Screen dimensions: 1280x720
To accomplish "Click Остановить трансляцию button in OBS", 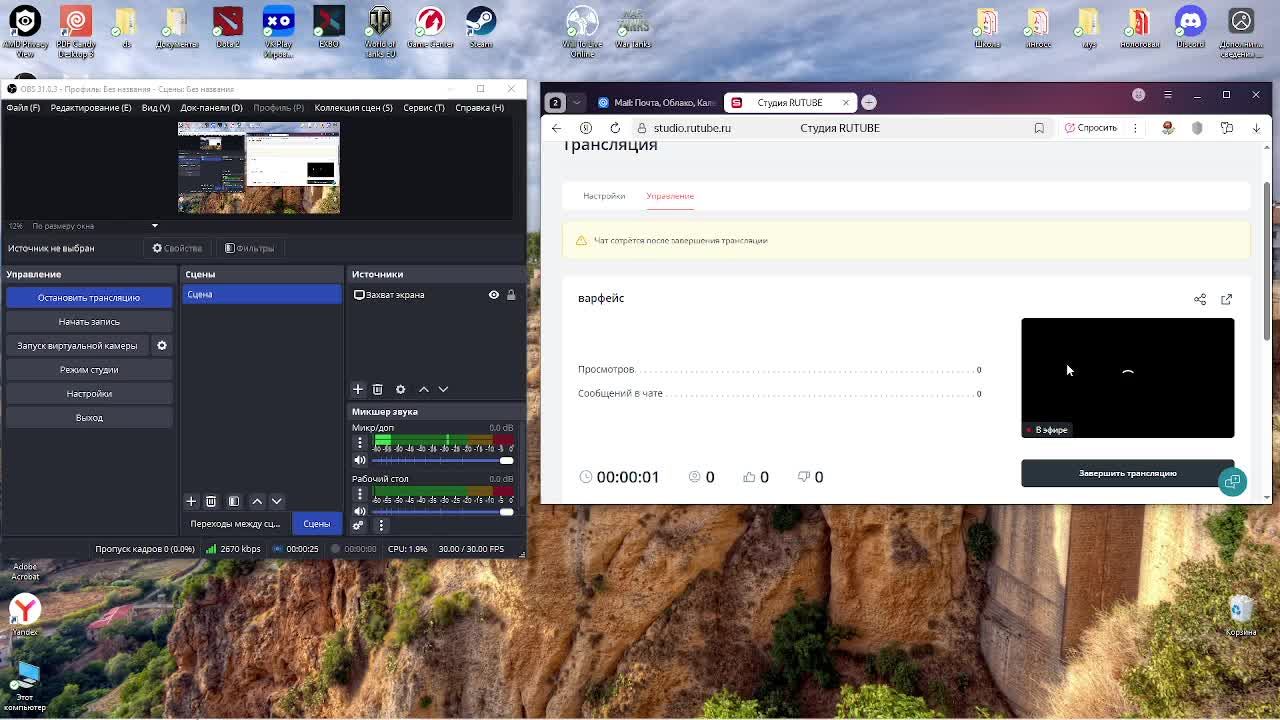I will (89, 298).
